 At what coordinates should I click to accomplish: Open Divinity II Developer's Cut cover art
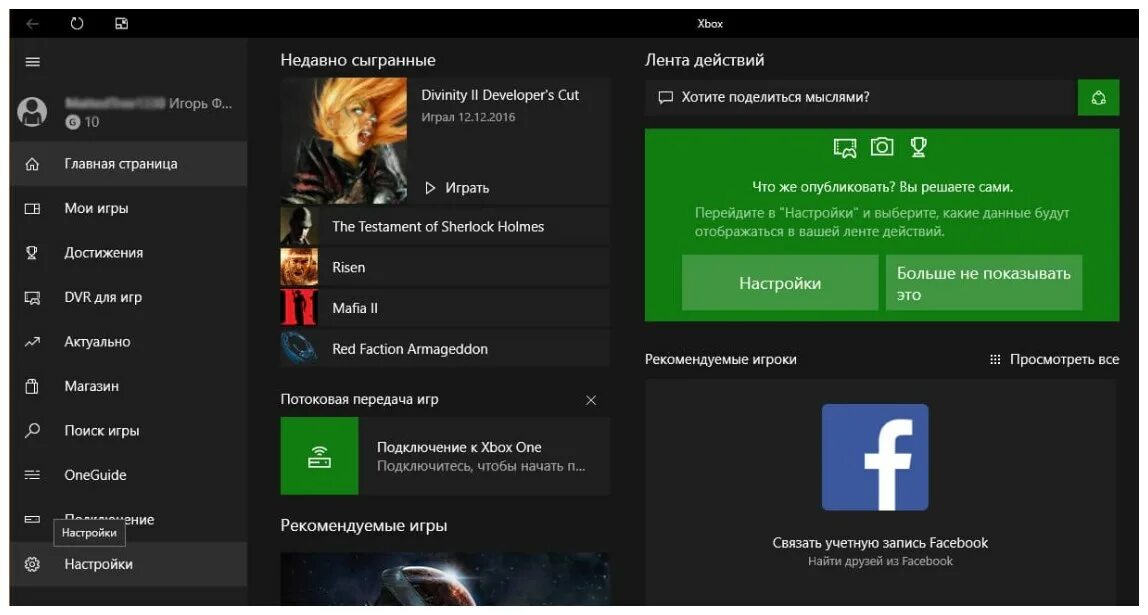344,141
